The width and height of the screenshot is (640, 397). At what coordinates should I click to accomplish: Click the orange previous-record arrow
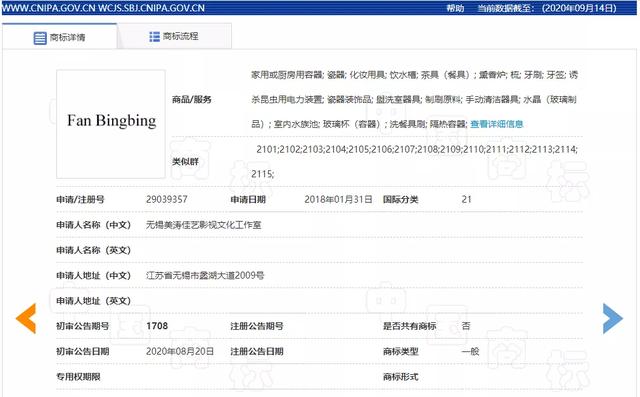pyautogui.click(x=26, y=319)
